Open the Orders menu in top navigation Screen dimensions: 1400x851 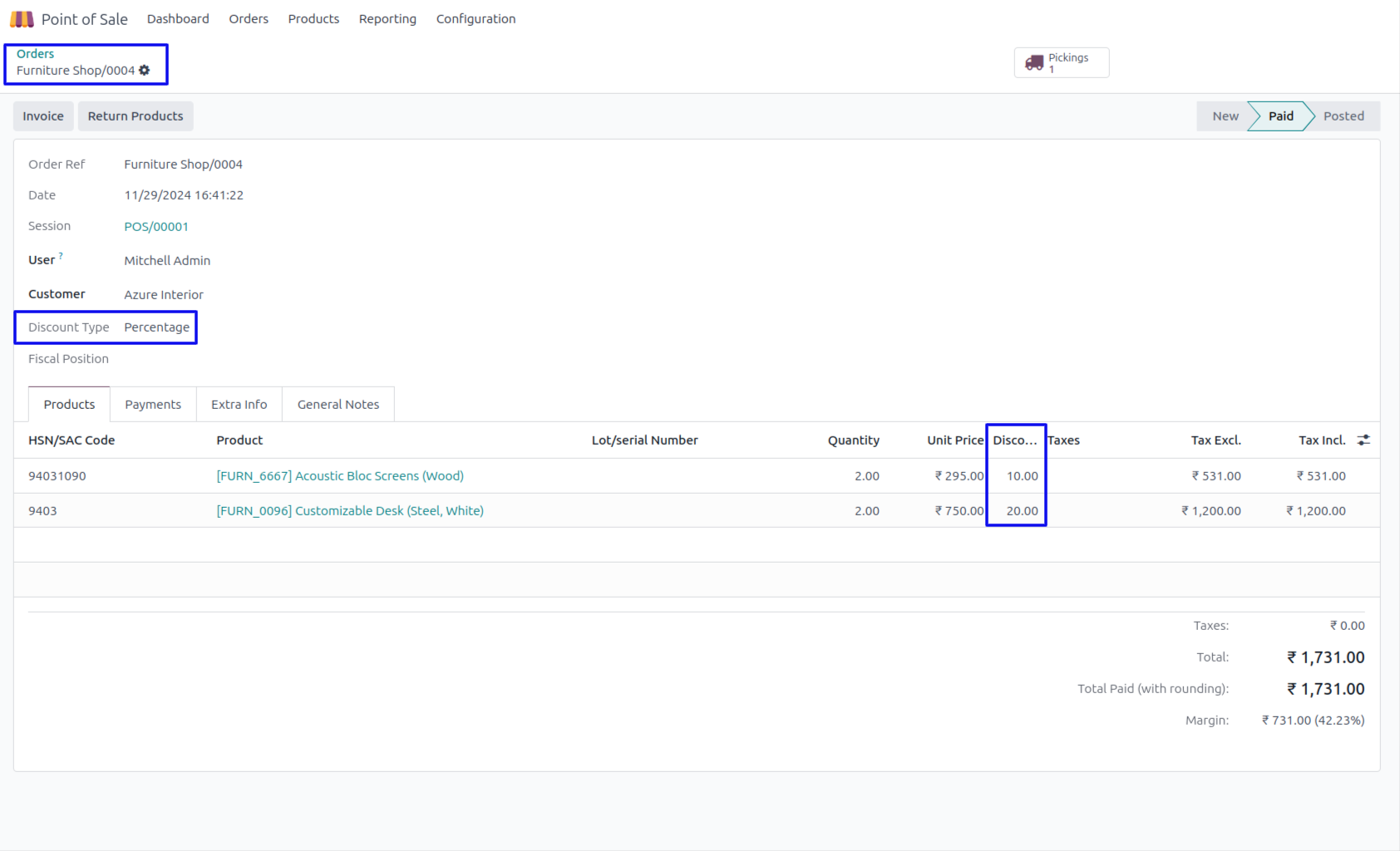tap(249, 19)
